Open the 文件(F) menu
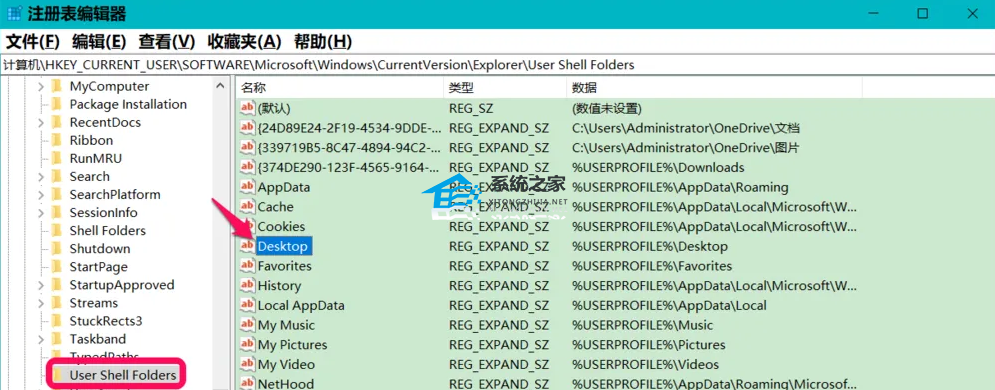The image size is (995, 390). [x=32, y=42]
